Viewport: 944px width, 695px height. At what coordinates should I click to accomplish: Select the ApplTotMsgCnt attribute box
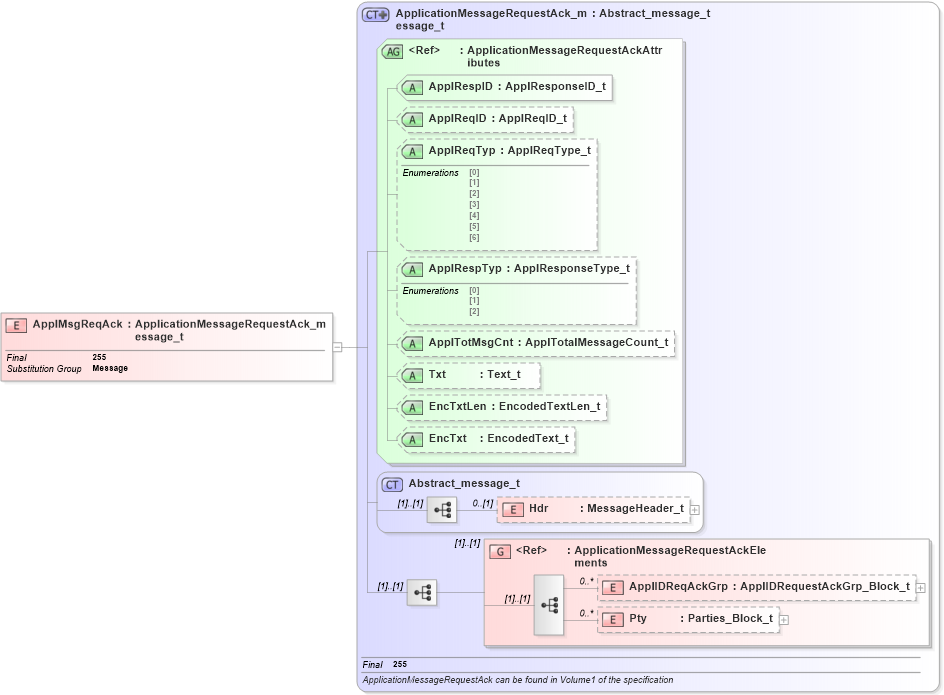click(540, 343)
